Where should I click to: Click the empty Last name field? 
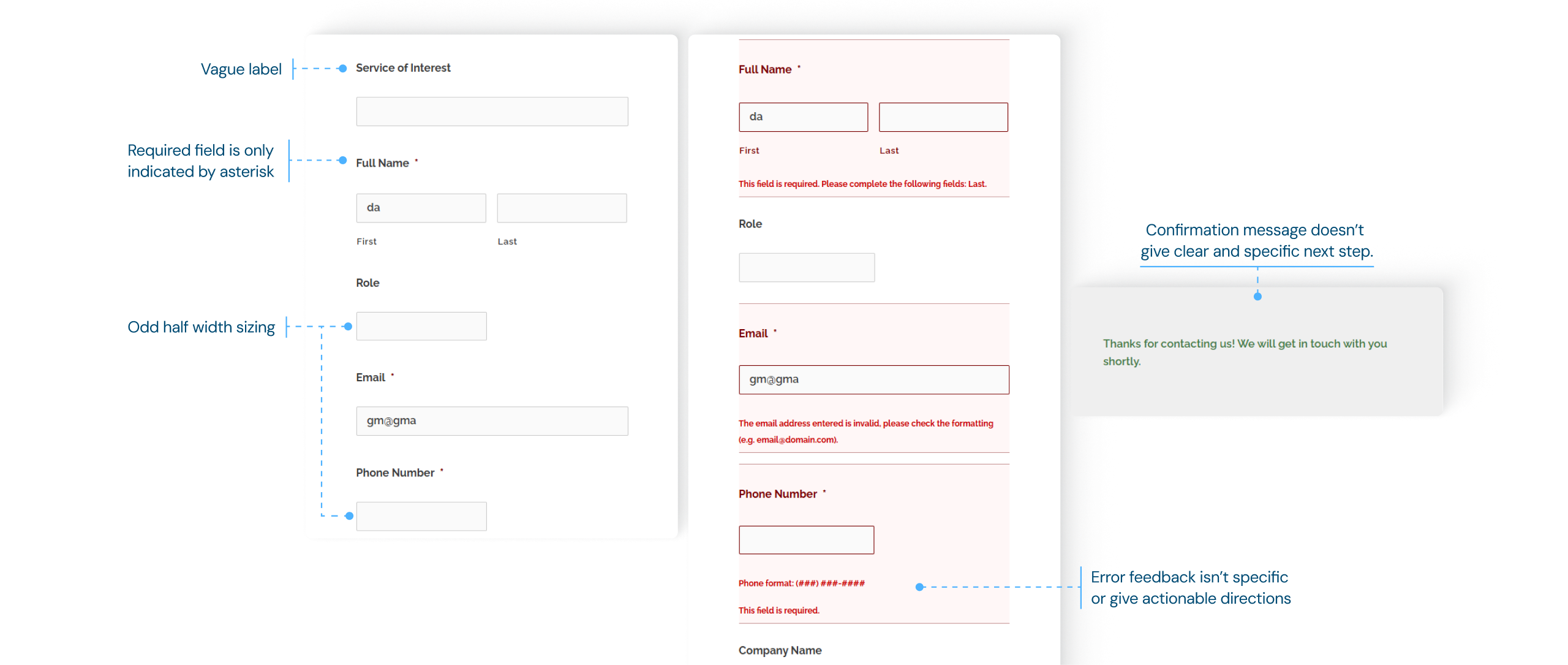(561, 207)
